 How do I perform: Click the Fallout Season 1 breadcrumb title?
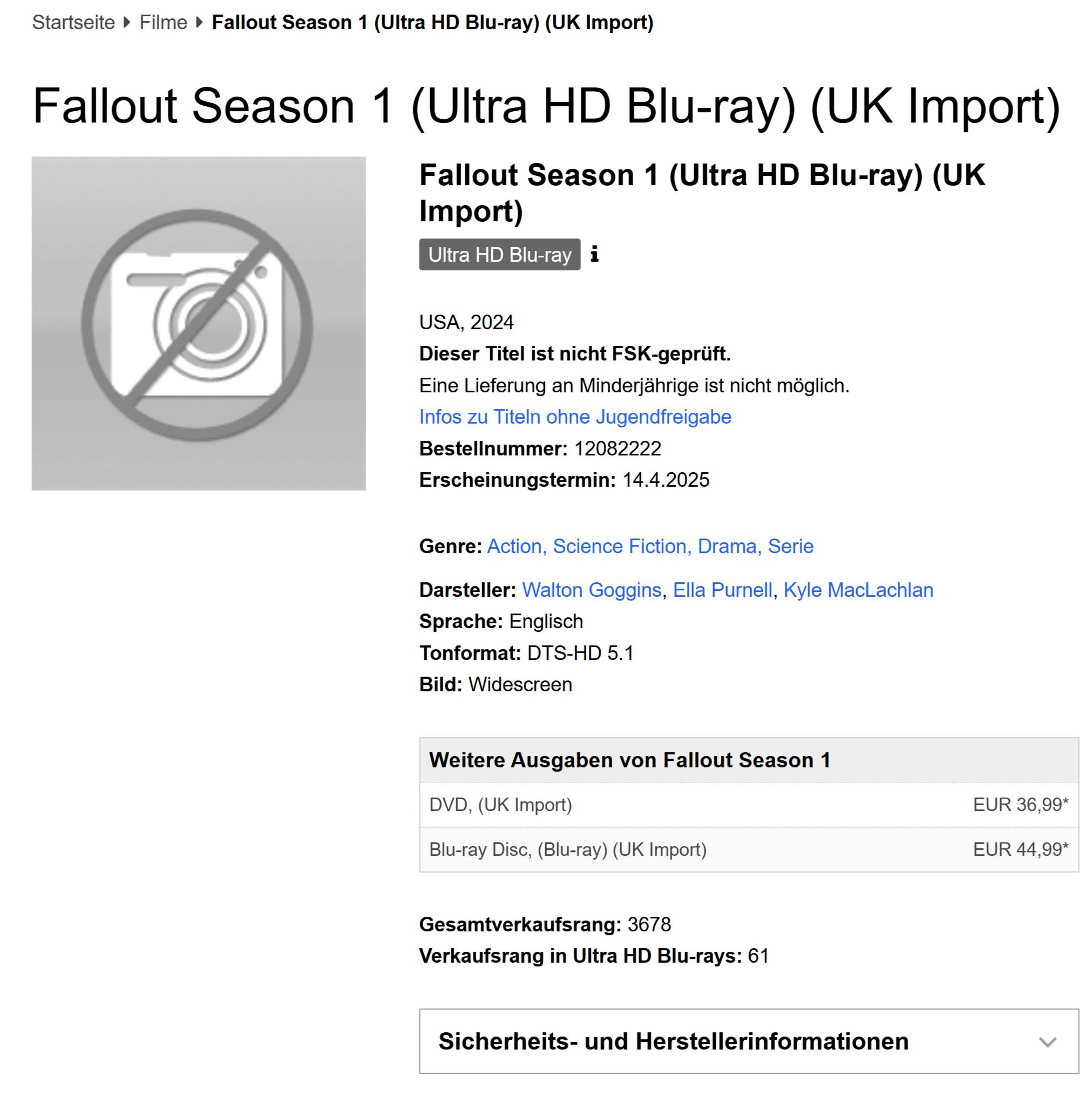coord(432,22)
